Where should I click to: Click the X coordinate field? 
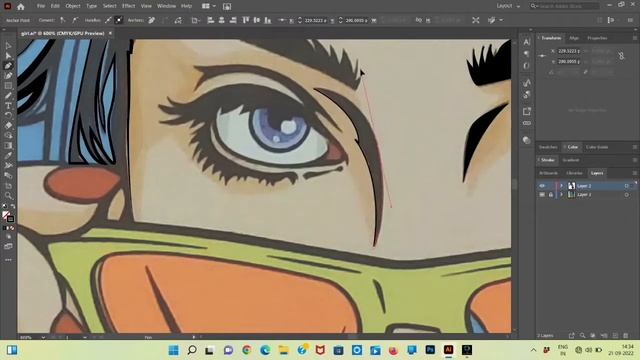click(569, 51)
